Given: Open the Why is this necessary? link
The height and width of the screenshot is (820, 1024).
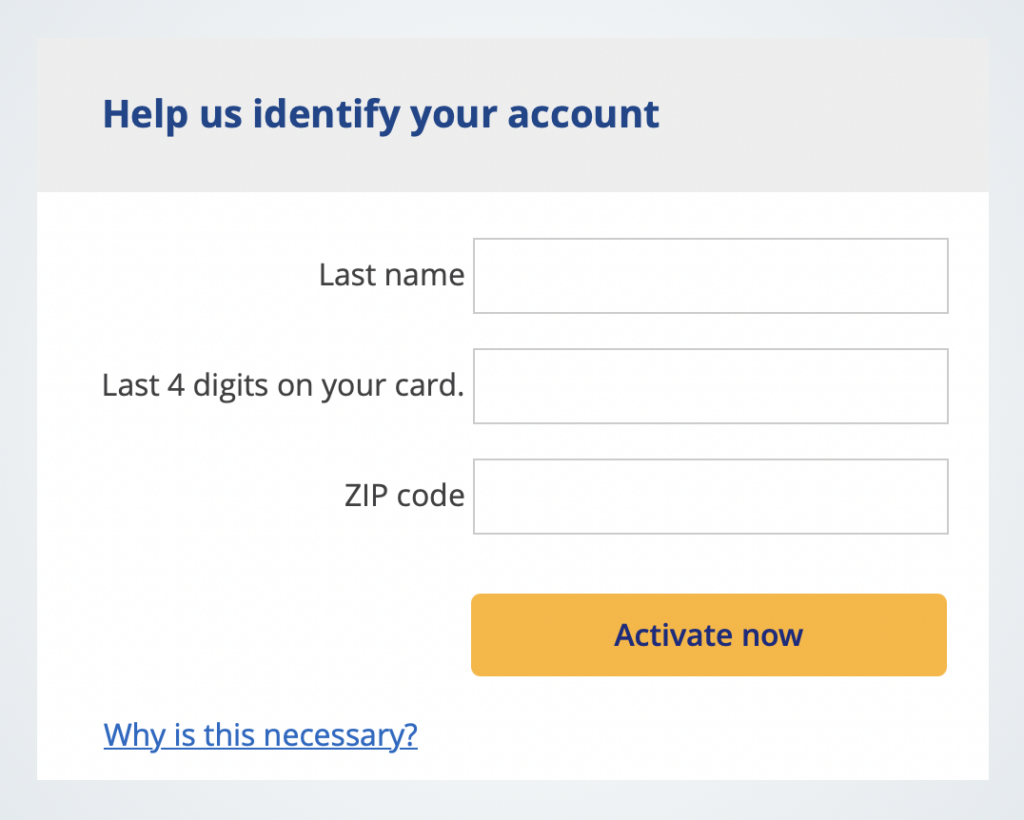Looking at the screenshot, I should pyautogui.click(x=260, y=736).
